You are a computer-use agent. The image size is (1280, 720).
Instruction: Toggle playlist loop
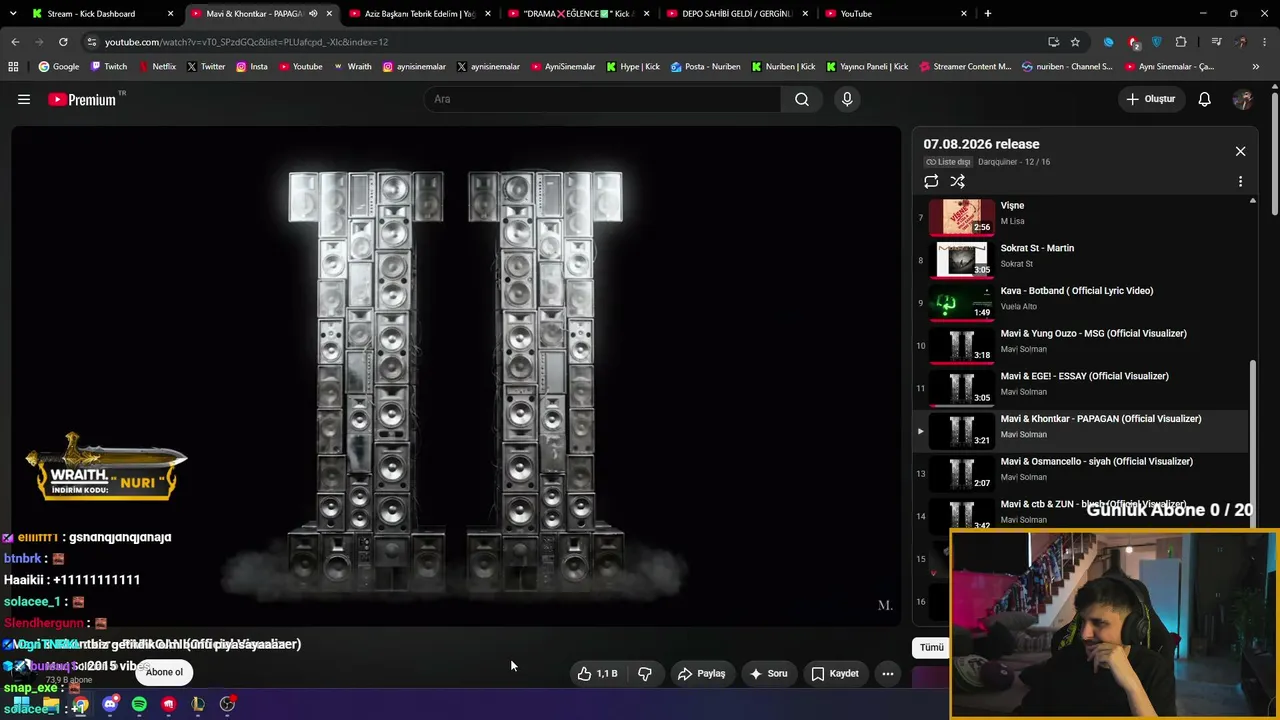(x=931, y=181)
